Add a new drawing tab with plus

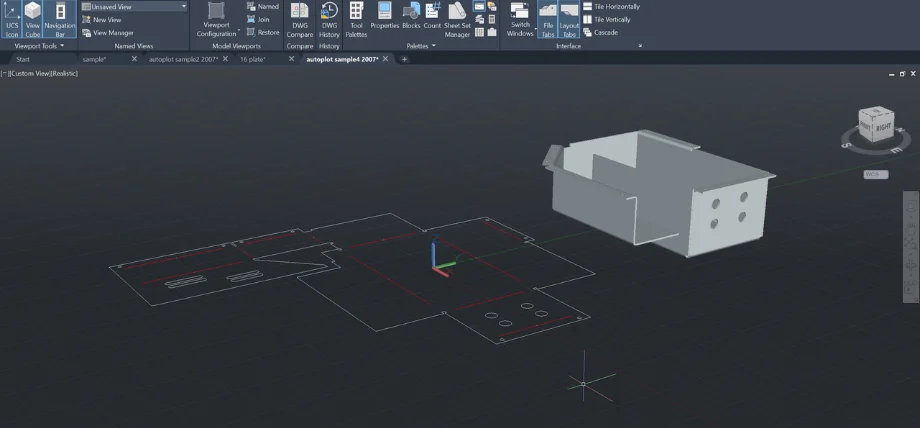click(x=404, y=59)
